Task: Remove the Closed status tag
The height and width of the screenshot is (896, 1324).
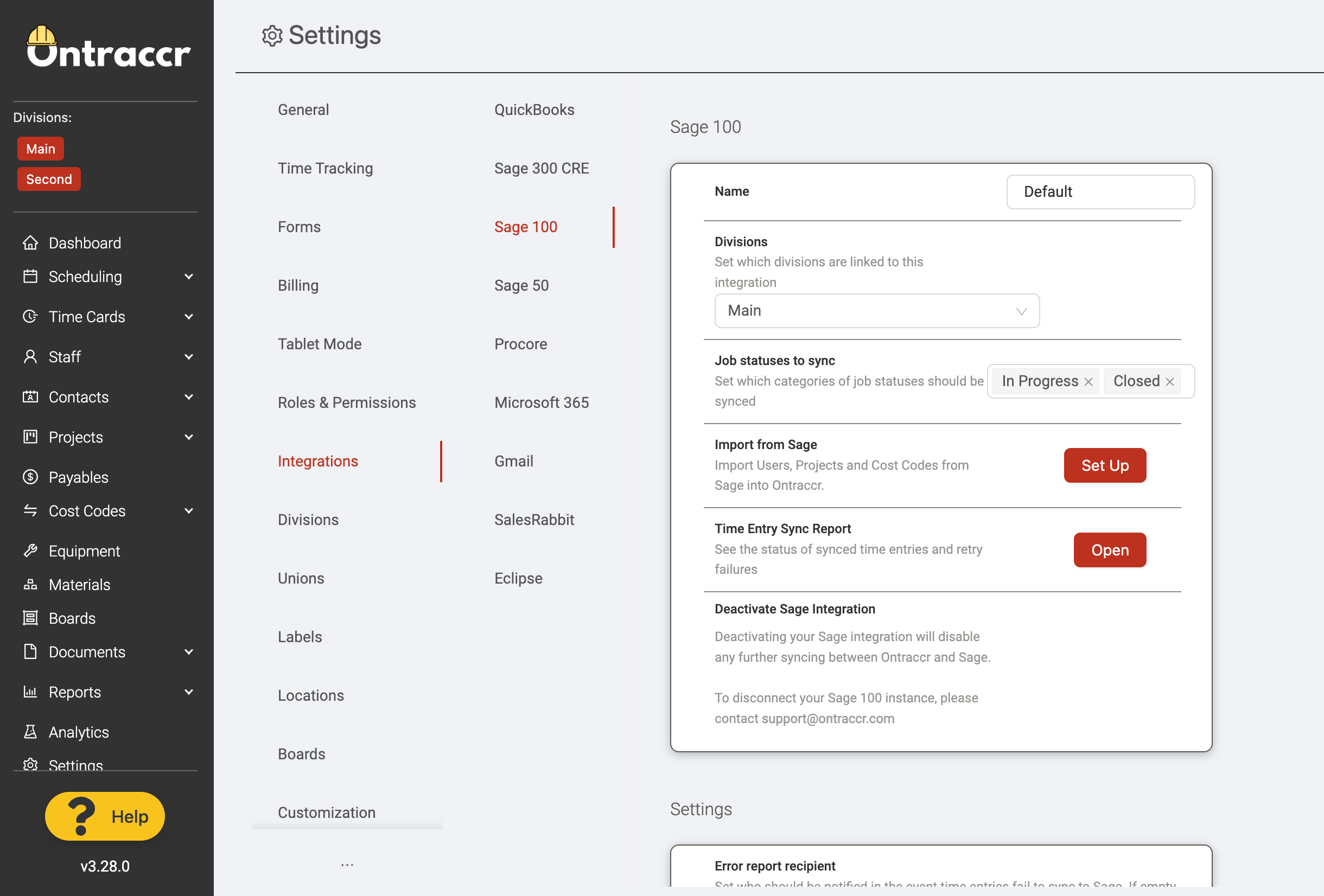Action: click(x=1169, y=382)
